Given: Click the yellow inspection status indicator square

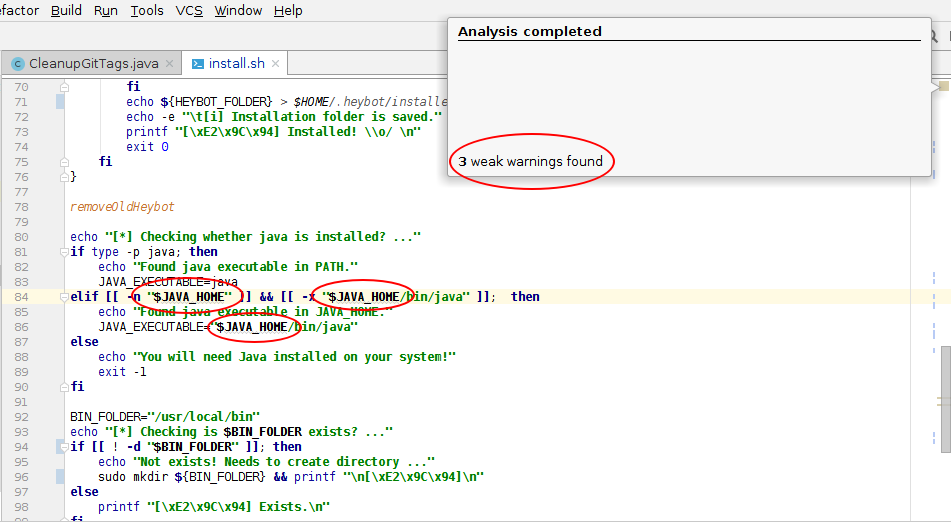Looking at the screenshot, I should tap(944, 86).
